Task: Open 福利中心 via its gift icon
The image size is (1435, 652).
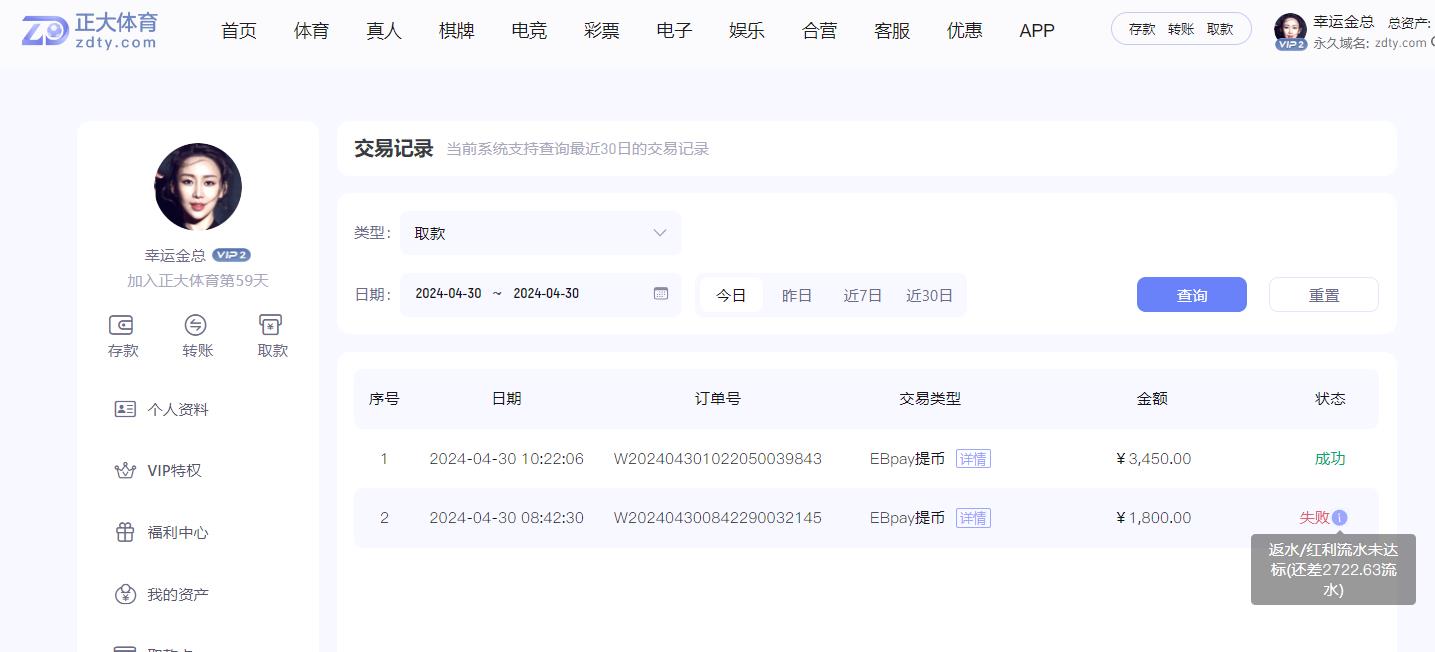Action: click(x=125, y=533)
